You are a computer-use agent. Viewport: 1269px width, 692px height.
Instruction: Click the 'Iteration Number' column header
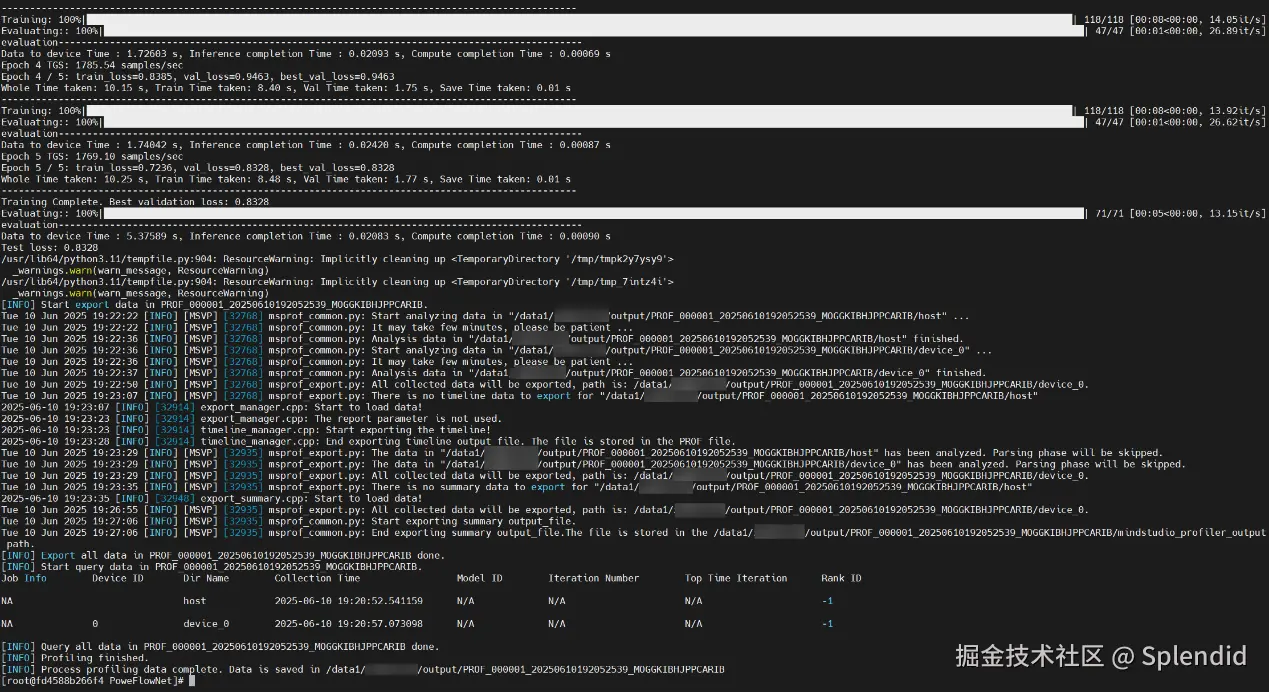[594, 578]
